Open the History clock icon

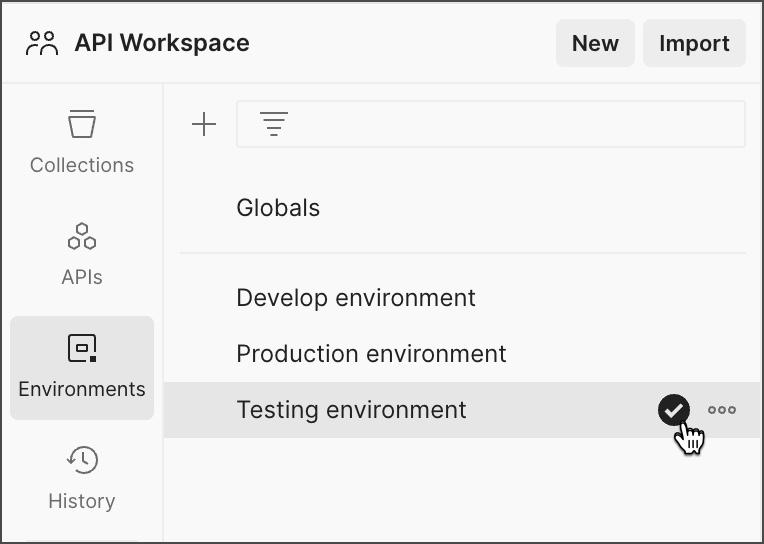[x=82, y=460]
